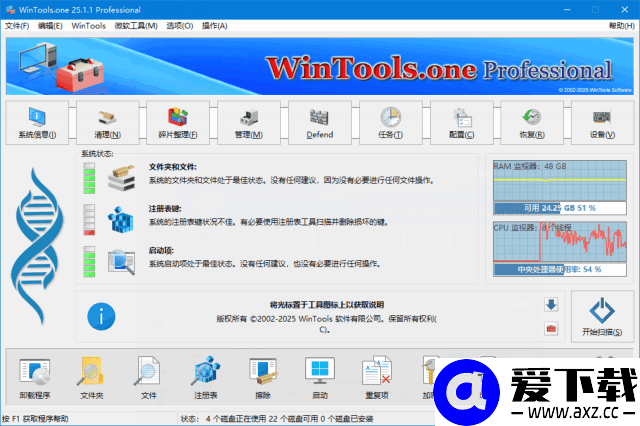Click the WinTools.one Professional banner
Image resolution: width=640 pixels, height=426 pixels.
(x=320, y=66)
